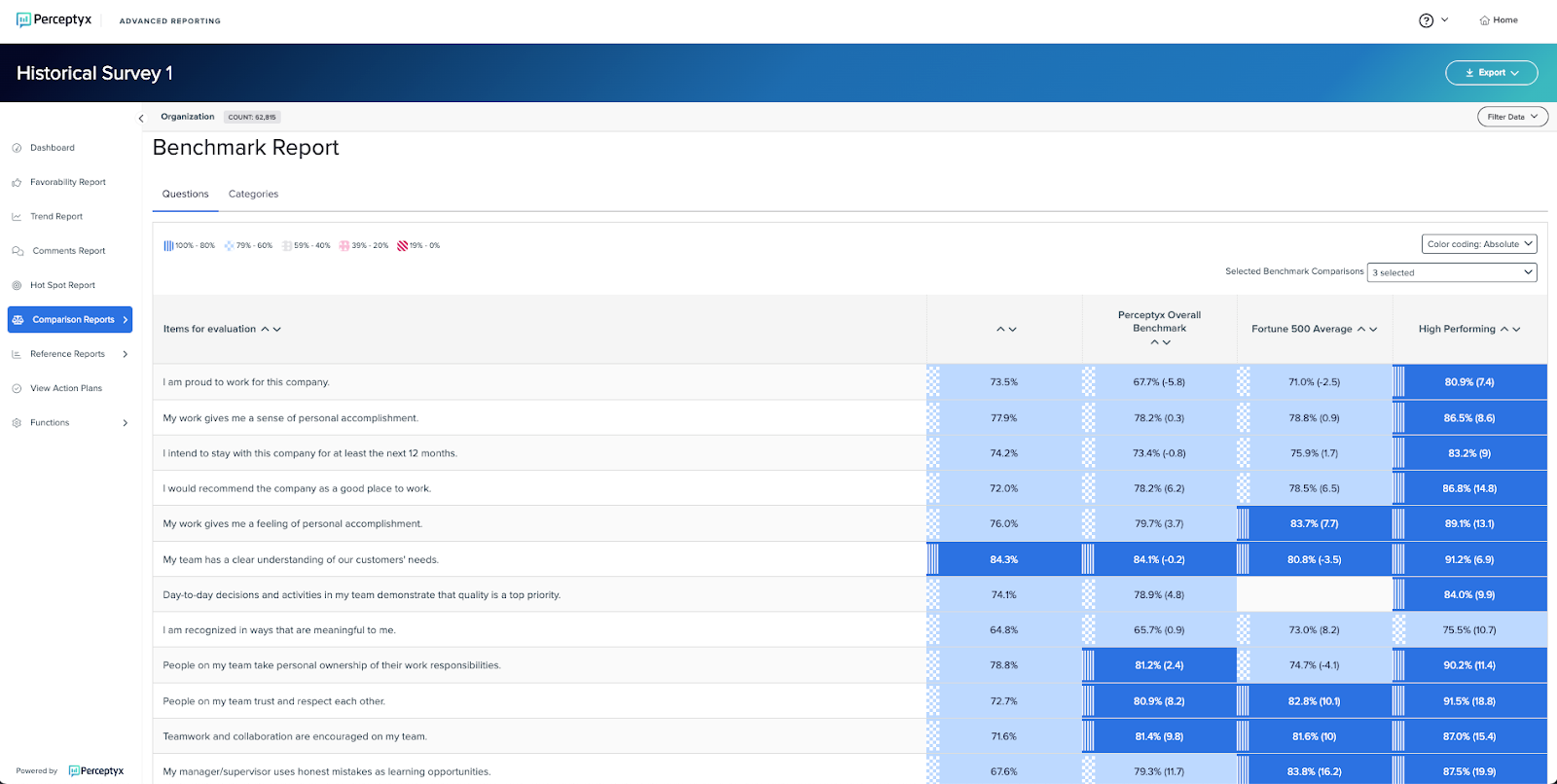
Task: Open View Action Plans via the checkmark icon
Action: tap(17, 389)
